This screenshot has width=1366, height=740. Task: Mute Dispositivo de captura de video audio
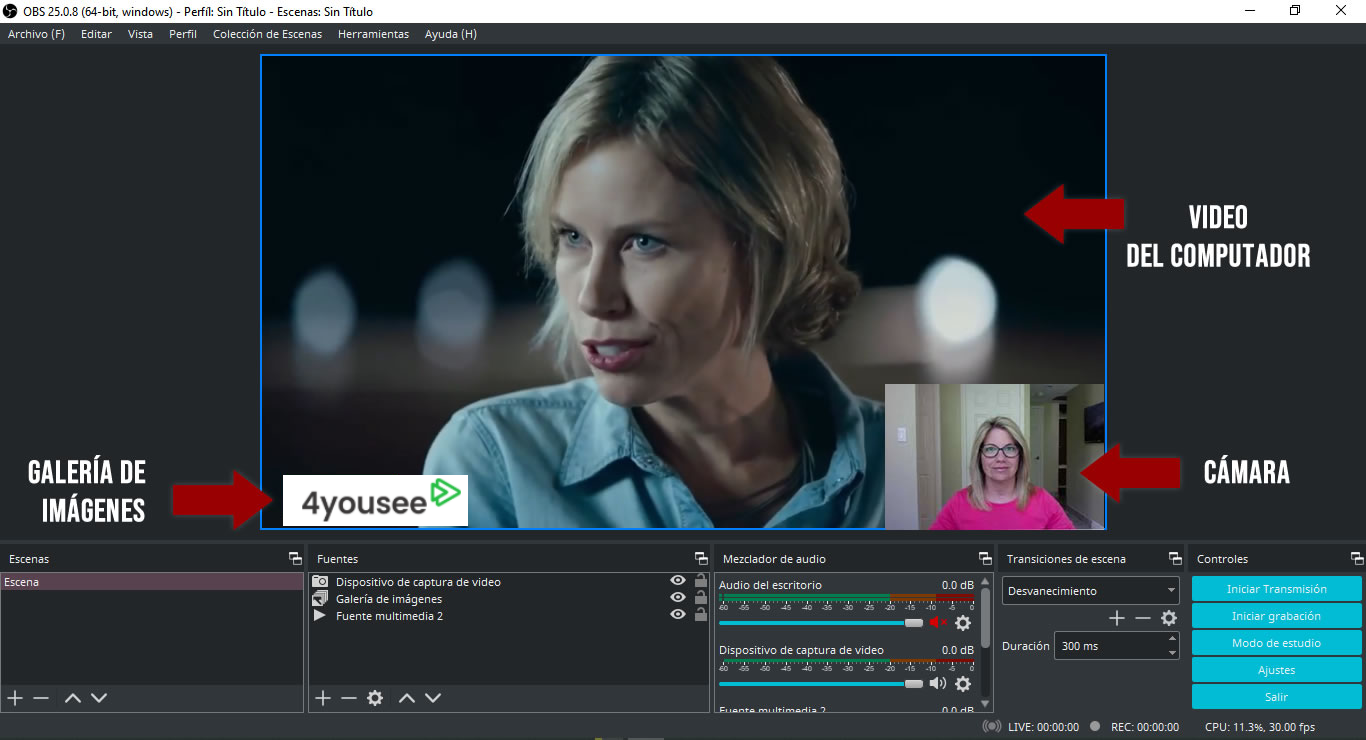[937, 684]
